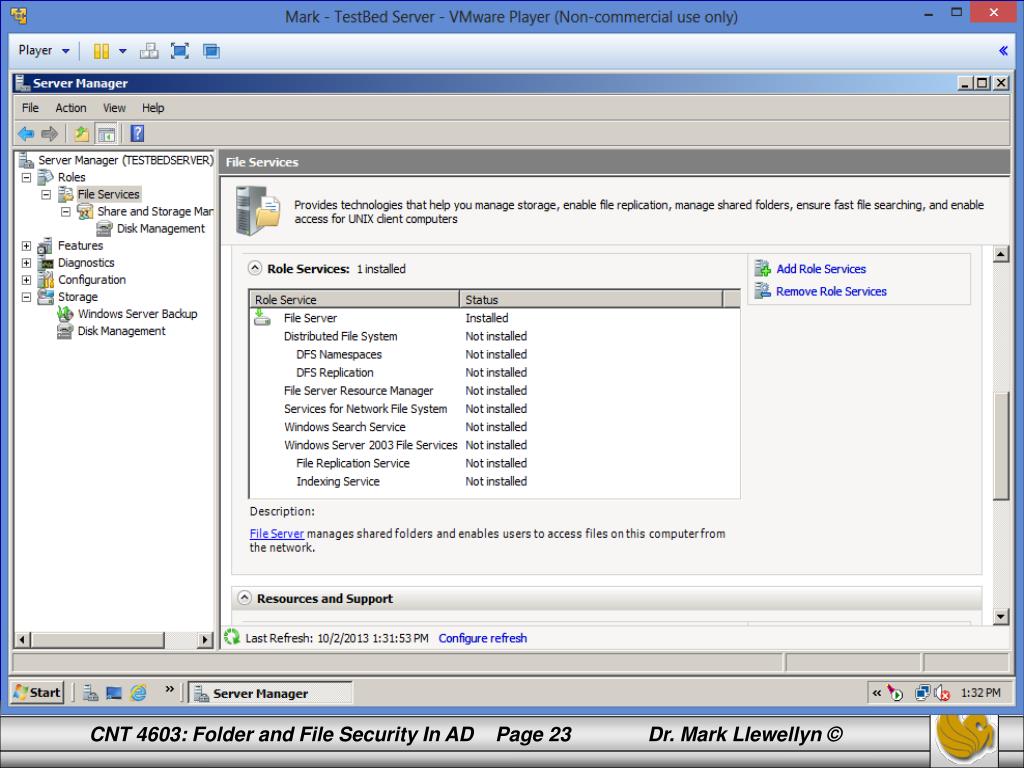Click the Server Manager quick launch icon

pyautogui.click(x=91, y=693)
